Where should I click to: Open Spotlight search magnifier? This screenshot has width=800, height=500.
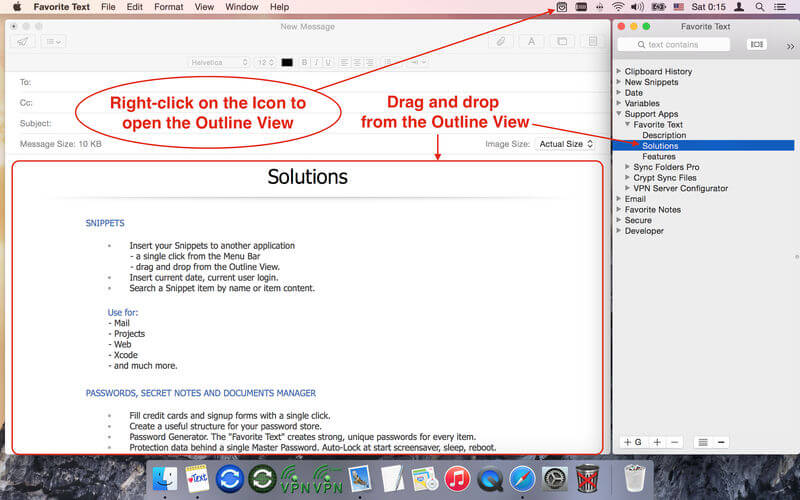click(x=760, y=7)
